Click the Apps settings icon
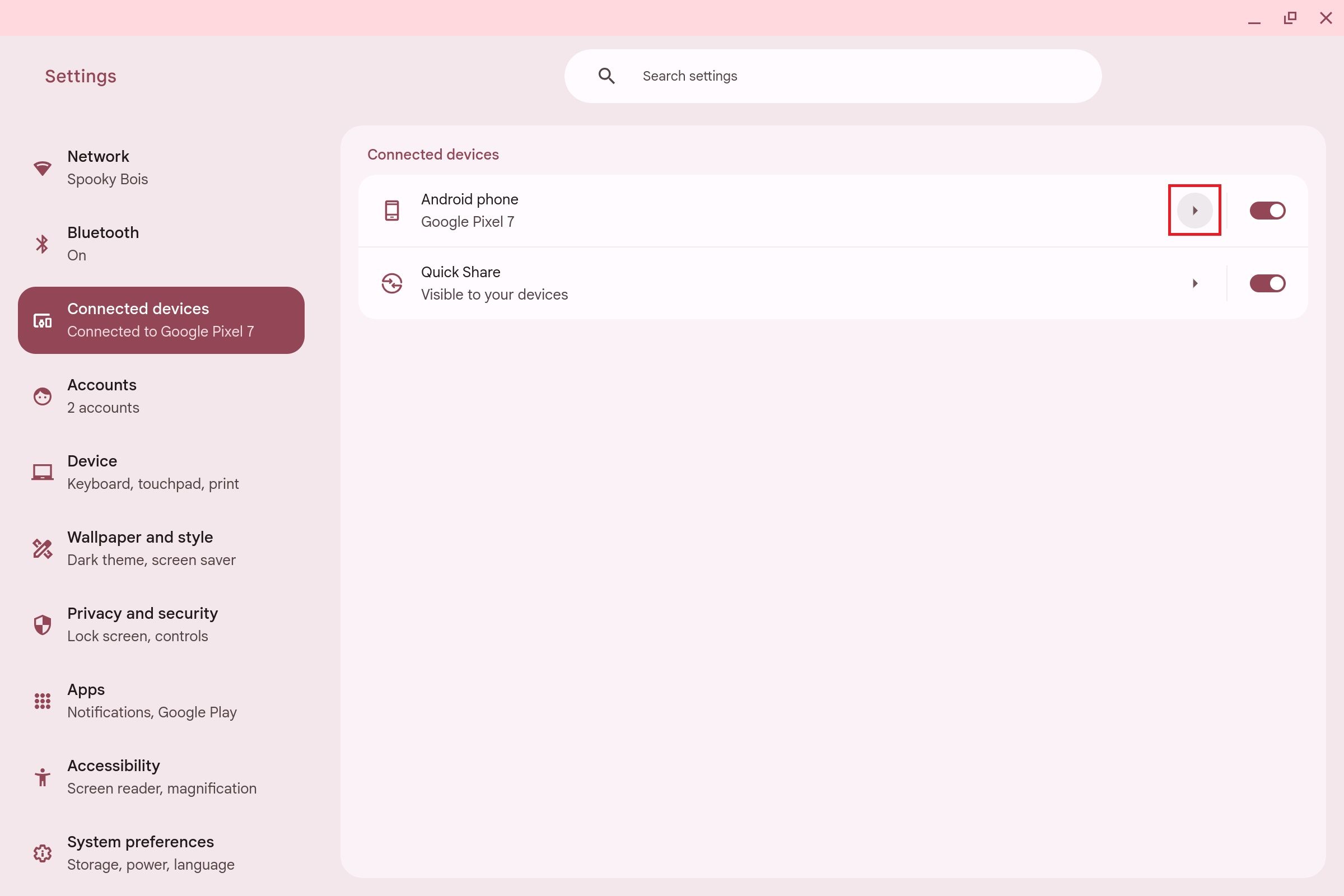1344x896 pixels. 42,701
